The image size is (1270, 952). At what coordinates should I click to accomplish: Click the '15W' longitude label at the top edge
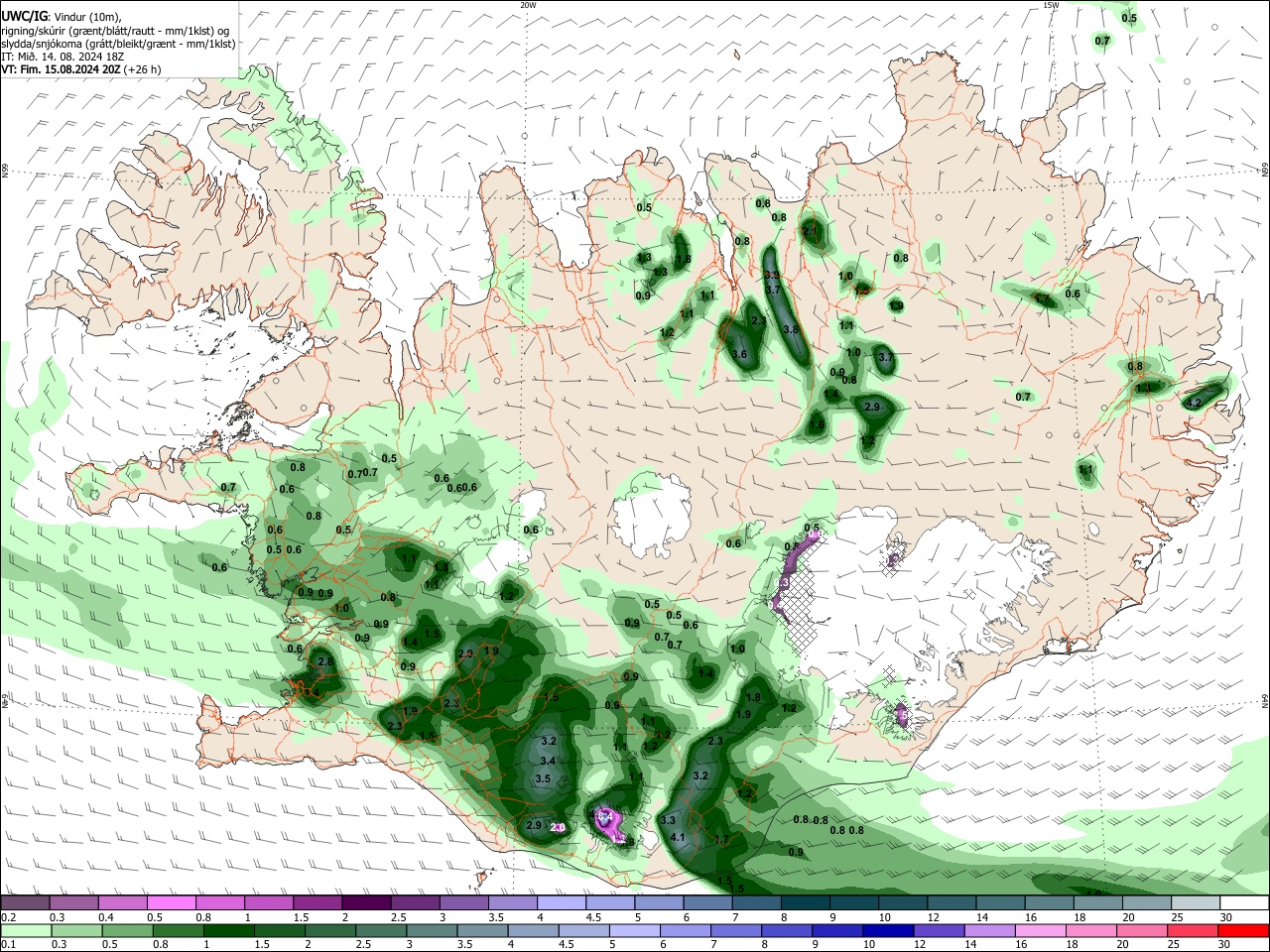[1051, 5]
